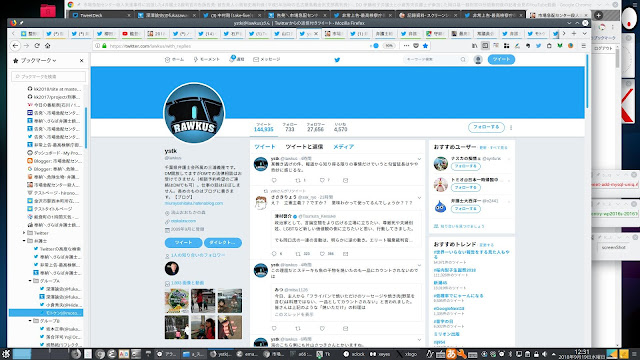This screenshot has width=640, height=360.
Task: Click the blue bookmark star in the URL bar
Action: (425, 46)
